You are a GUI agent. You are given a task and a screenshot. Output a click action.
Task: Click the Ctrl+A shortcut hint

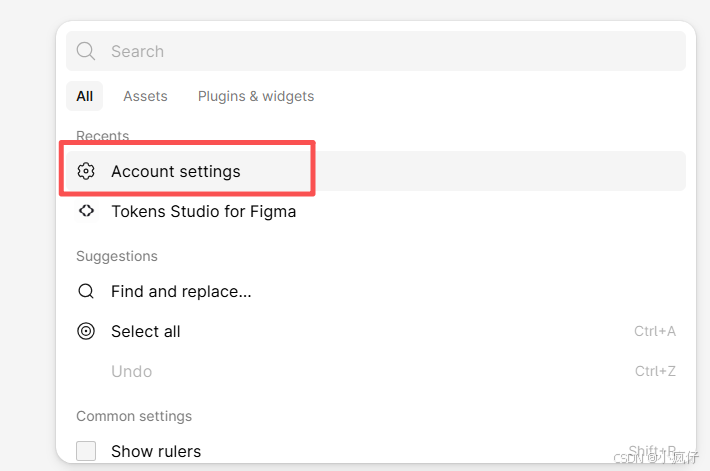[655, 331]
